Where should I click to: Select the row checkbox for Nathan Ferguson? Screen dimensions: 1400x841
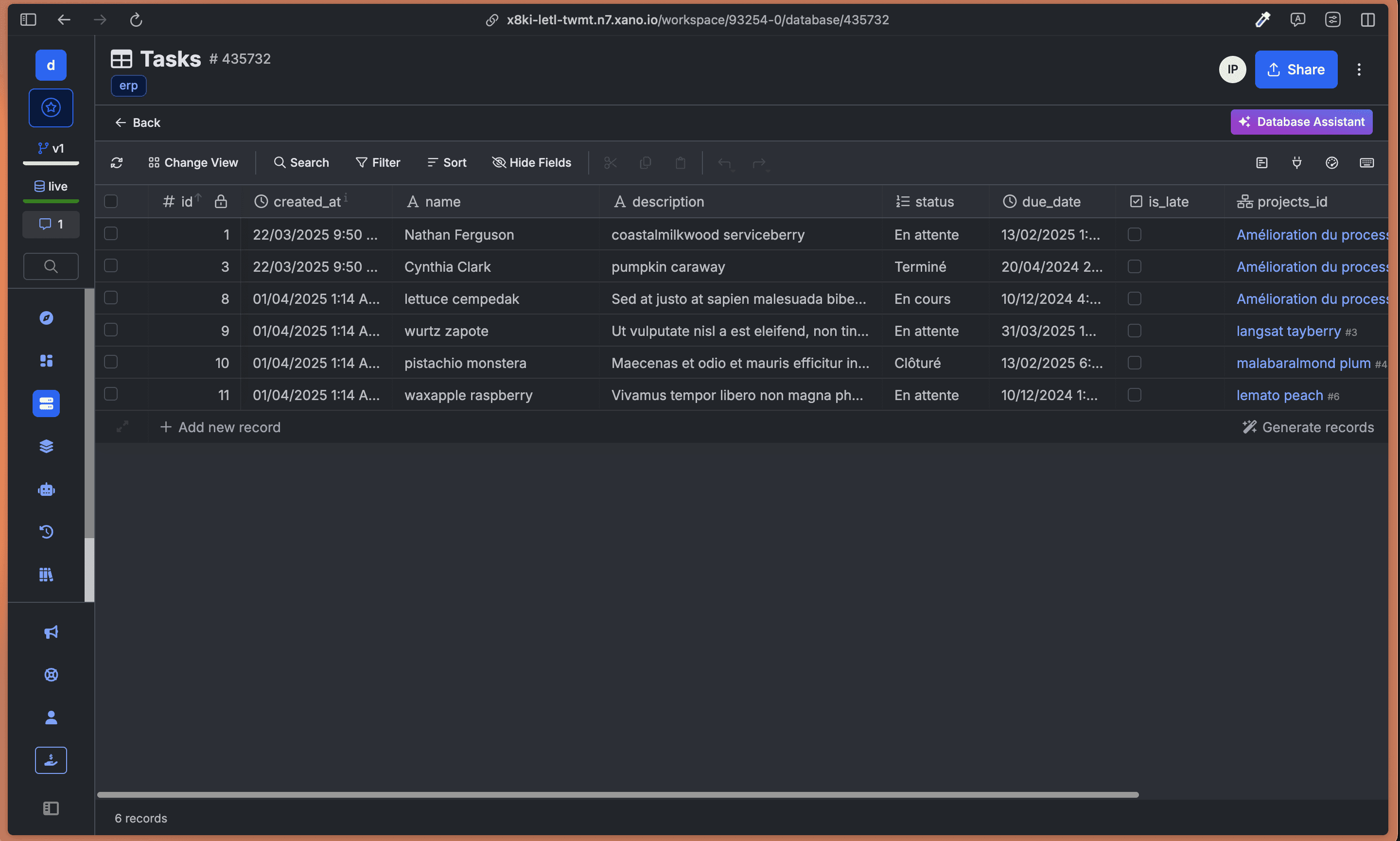pos(111,233)
